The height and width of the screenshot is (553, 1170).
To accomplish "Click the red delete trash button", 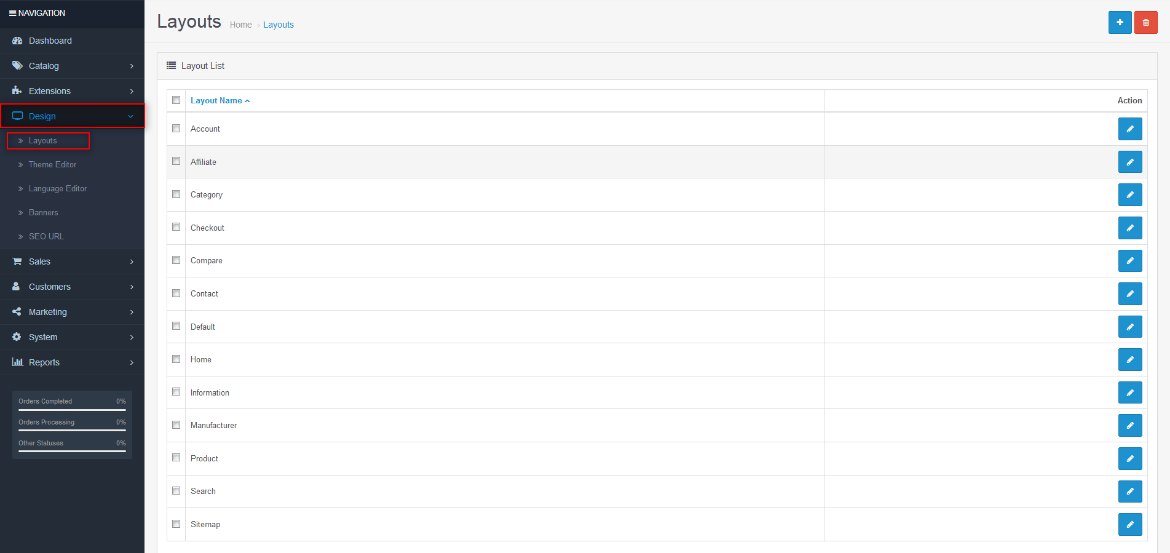I will (x=1145, y=22).
